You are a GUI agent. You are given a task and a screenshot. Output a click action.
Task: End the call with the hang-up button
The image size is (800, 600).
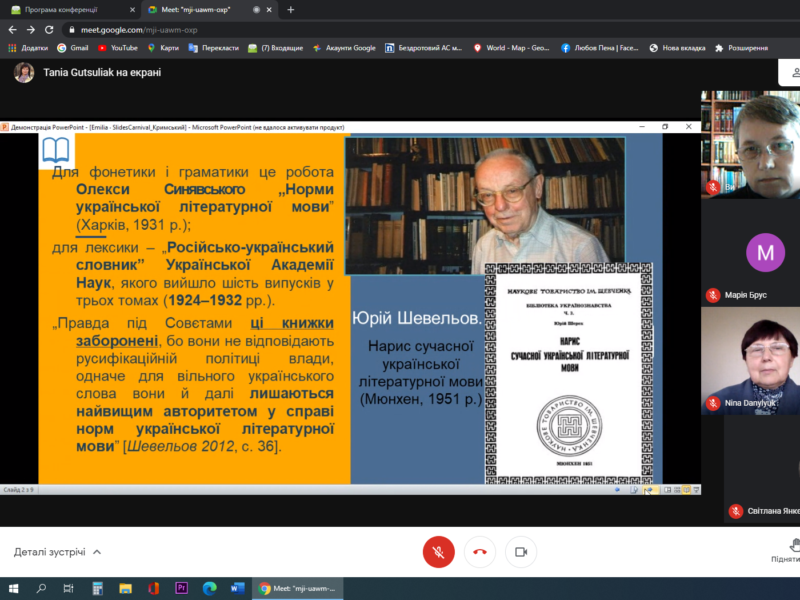[x=480, y=551]
